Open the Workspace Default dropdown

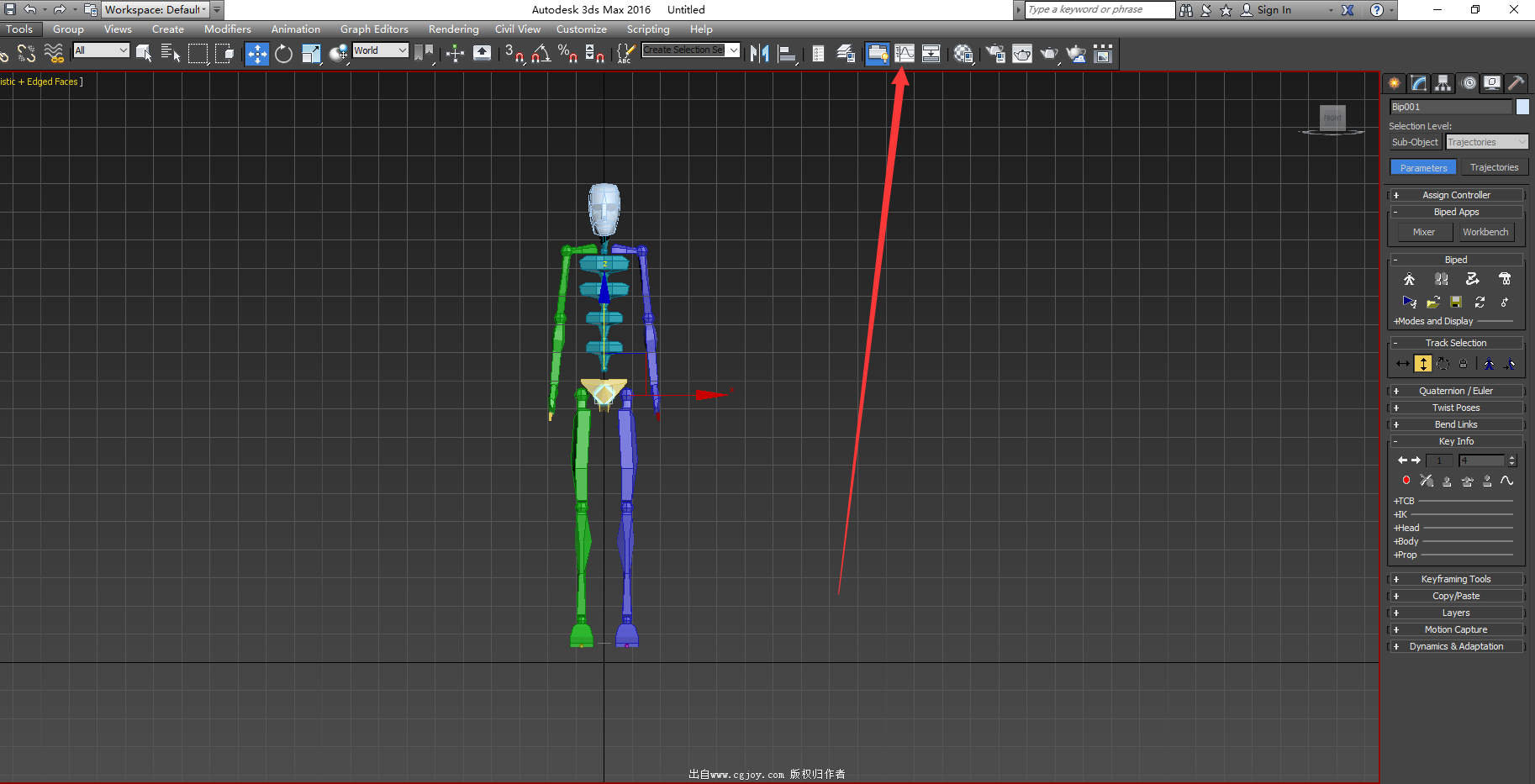click(x=156, y=10)
